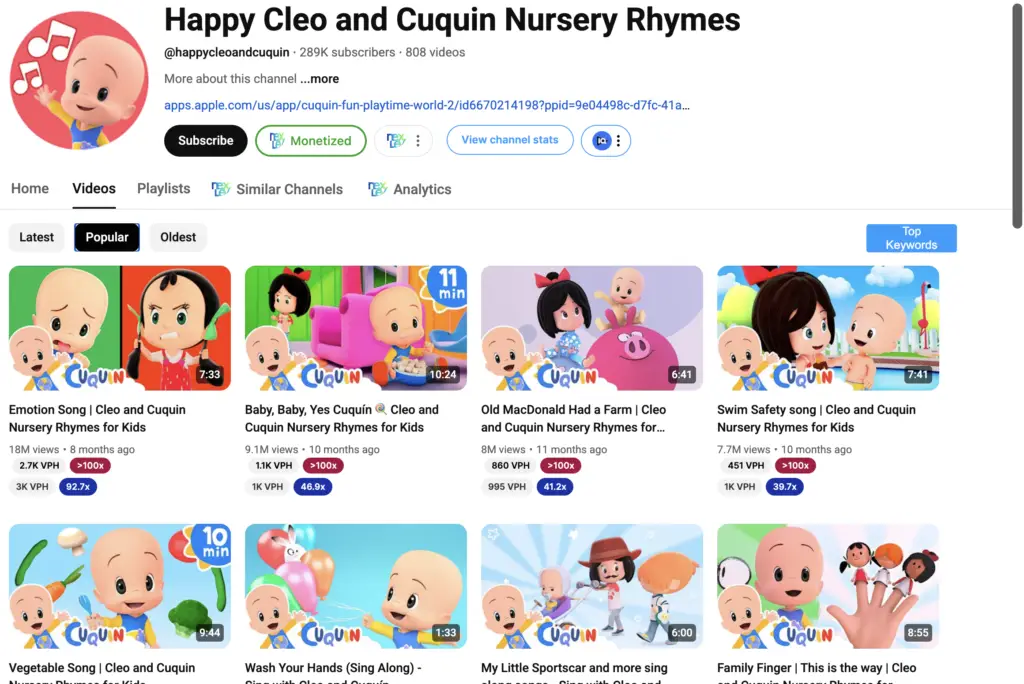Click the 41.2x badge under Old MacDonald
This screenshot has width=1024, height=684.
554,487
